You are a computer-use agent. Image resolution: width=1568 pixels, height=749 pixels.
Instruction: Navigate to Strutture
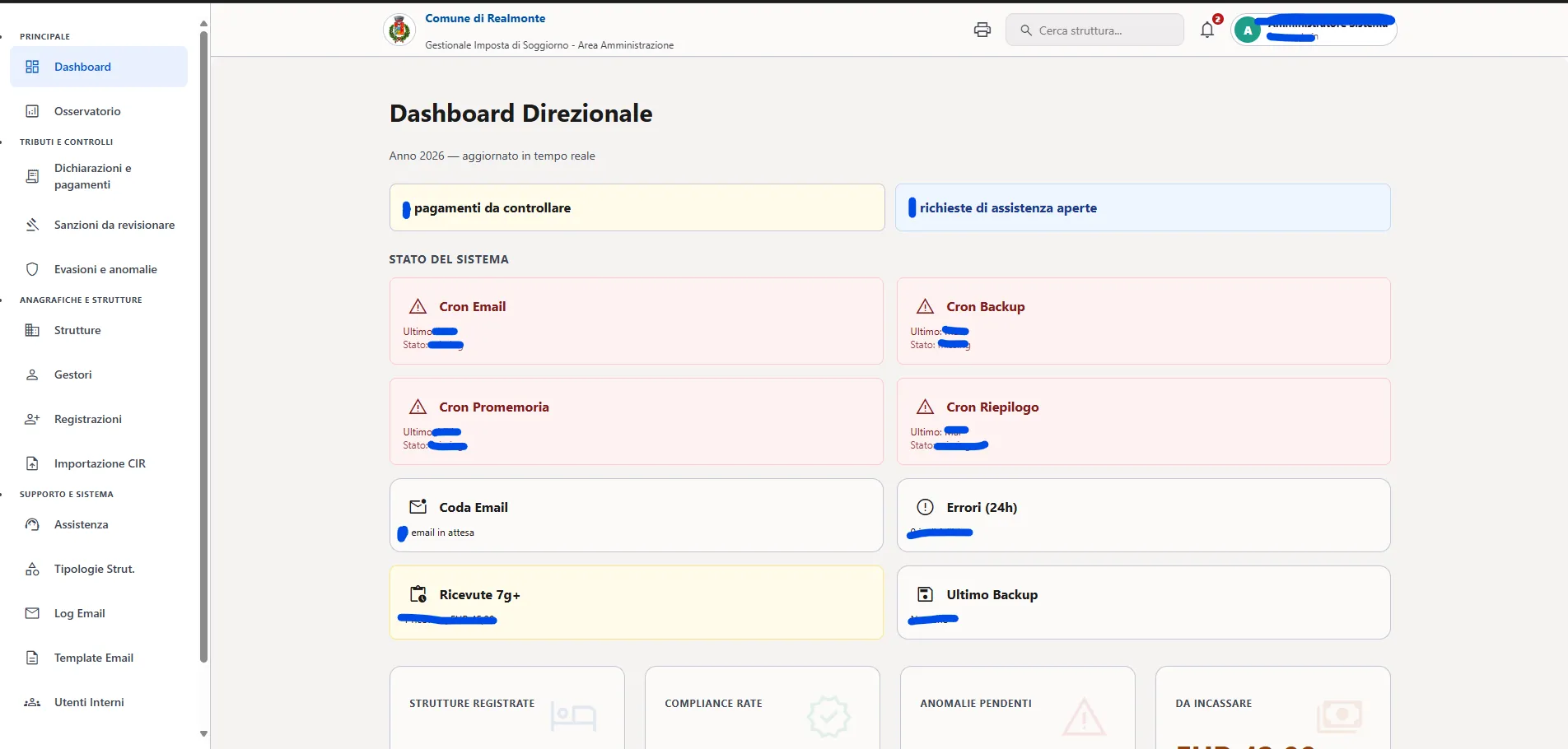99,330
